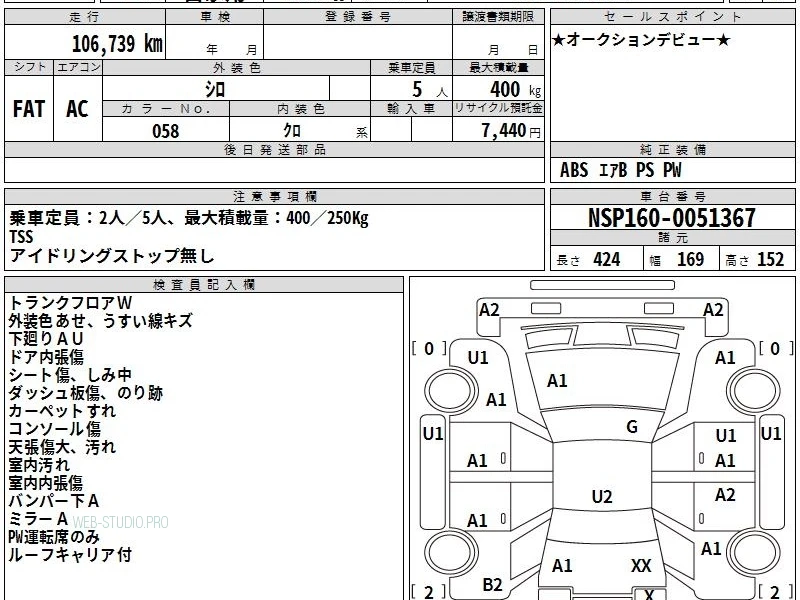Select the height value 152

[x=770, y=260]
